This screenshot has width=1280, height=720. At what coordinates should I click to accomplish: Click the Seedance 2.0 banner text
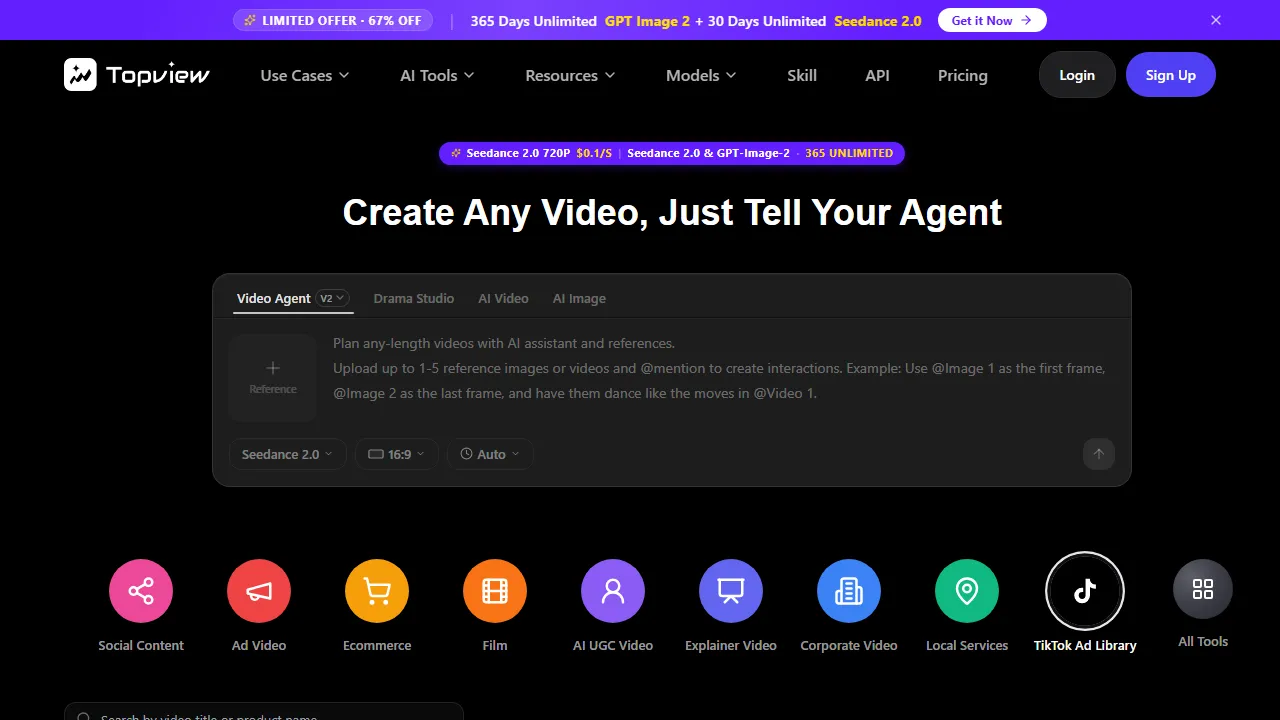click(x=876, y=20)
